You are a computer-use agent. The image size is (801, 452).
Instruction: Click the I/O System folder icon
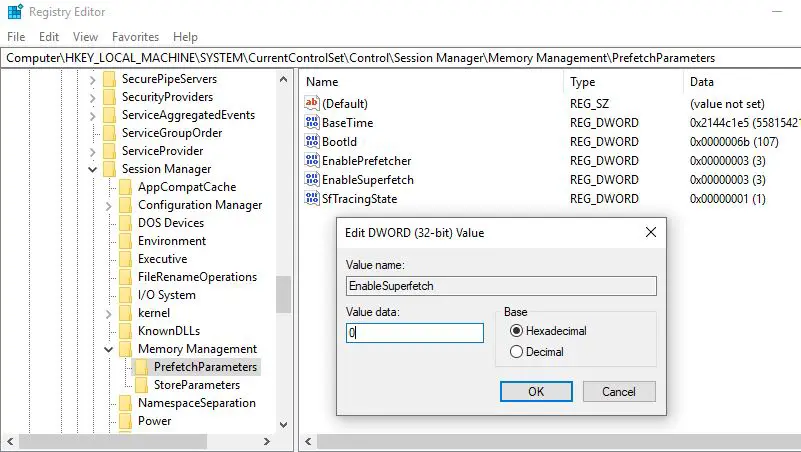125,295
